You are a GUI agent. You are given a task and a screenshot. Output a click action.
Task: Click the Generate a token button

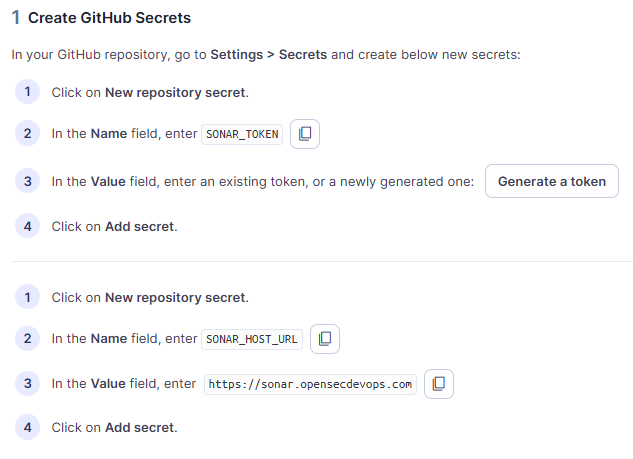pyautogui.click(x=552, y=181)
